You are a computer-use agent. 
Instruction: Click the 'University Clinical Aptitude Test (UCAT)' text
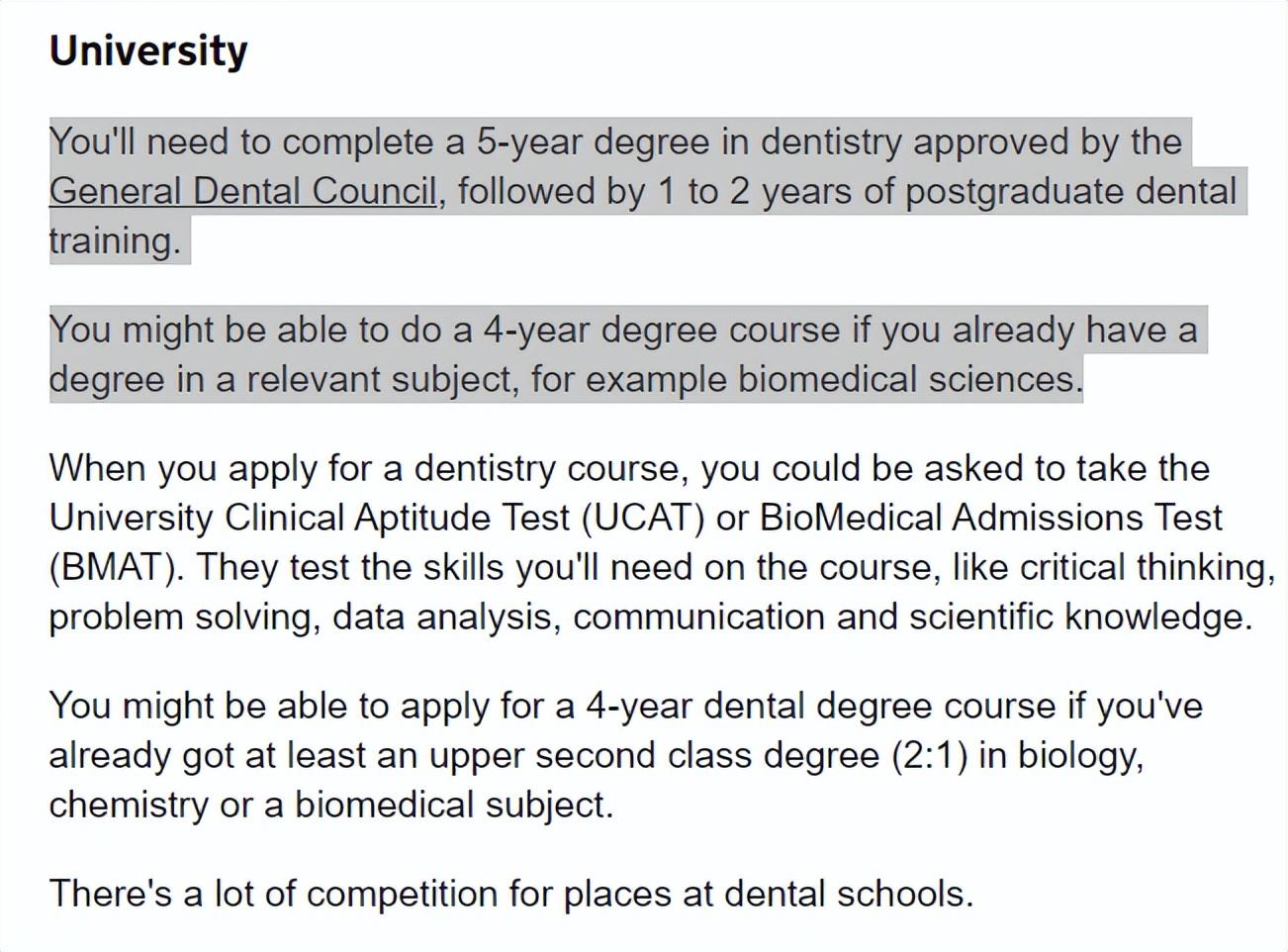click(377, 518)
